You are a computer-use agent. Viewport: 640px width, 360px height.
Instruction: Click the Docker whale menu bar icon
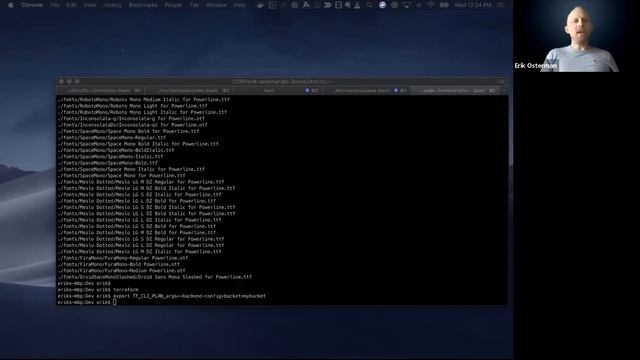(x=260, y=5)
